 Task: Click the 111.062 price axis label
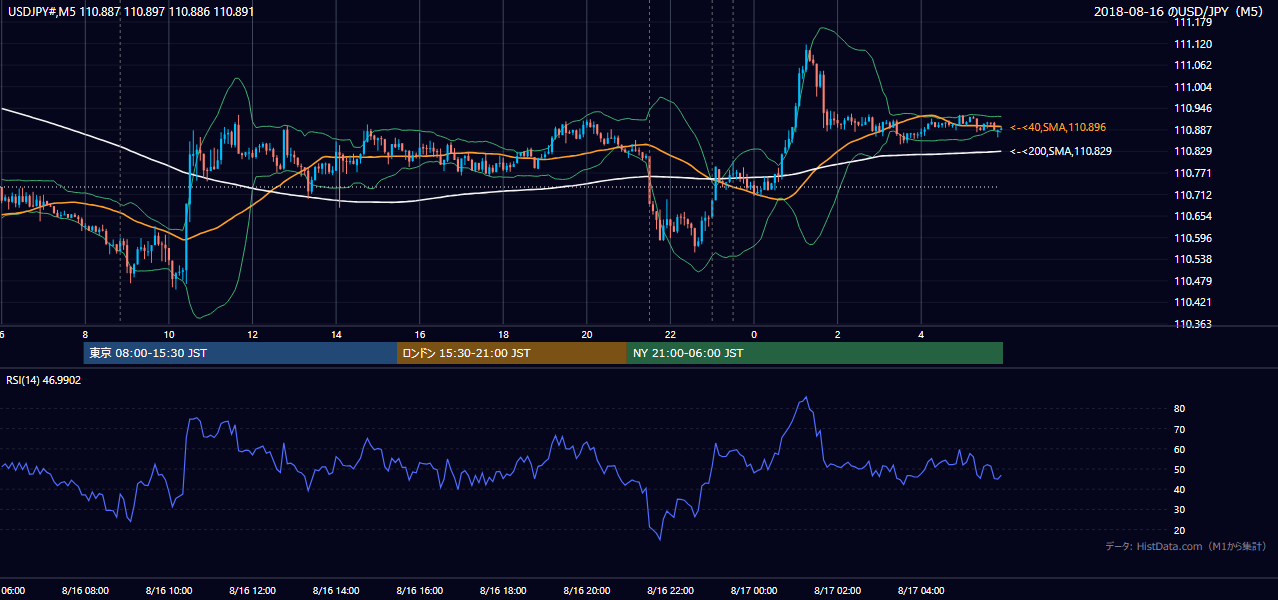tap(1192, 65)
